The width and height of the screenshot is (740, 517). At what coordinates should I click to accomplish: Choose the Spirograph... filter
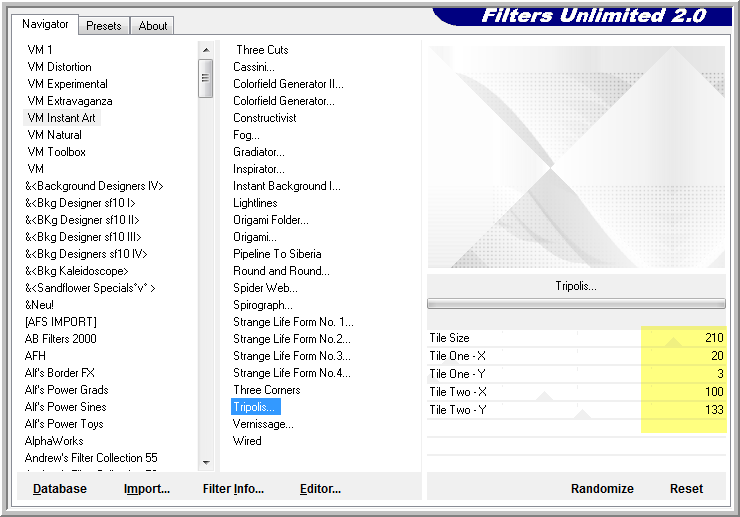click(263, 305)
